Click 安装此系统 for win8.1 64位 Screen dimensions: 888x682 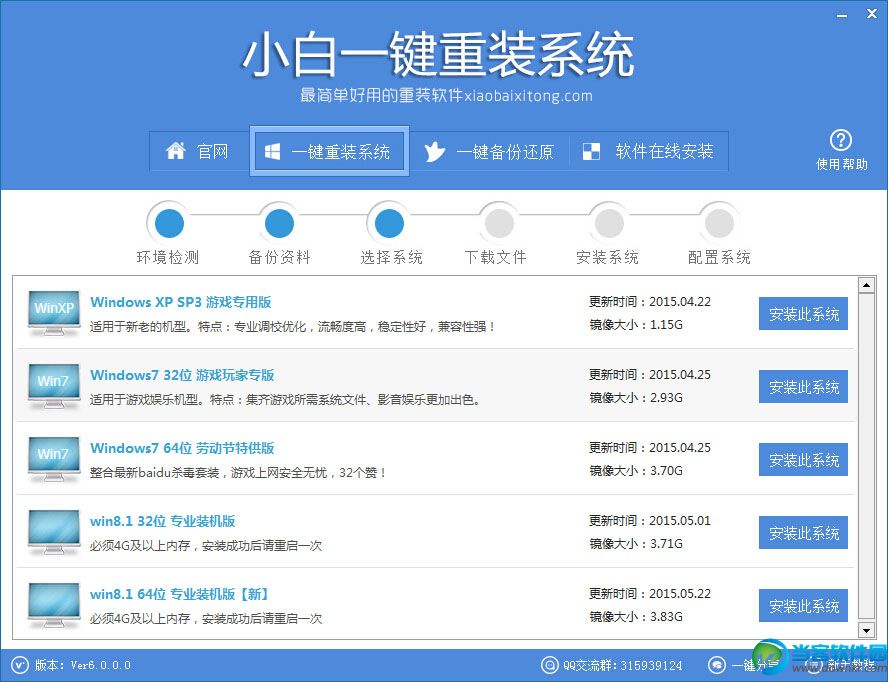(803, 606)
